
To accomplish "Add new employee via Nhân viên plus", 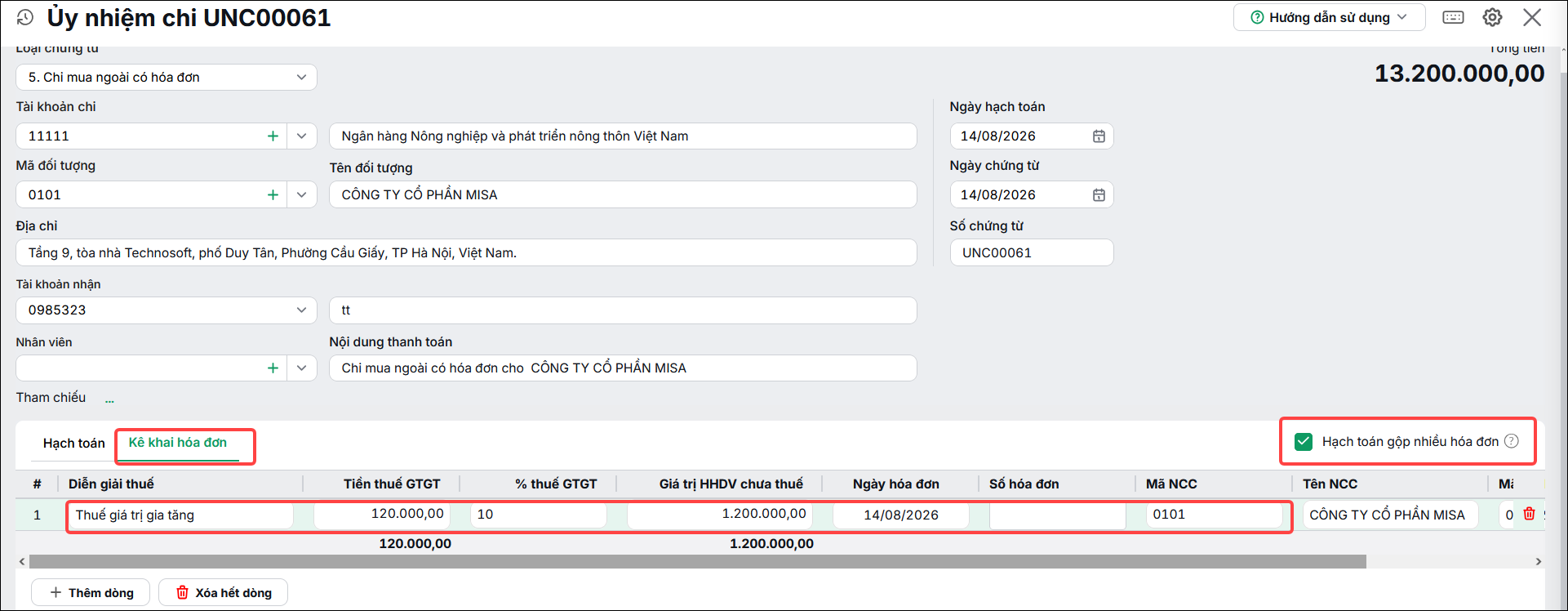I will click(273, 368).
